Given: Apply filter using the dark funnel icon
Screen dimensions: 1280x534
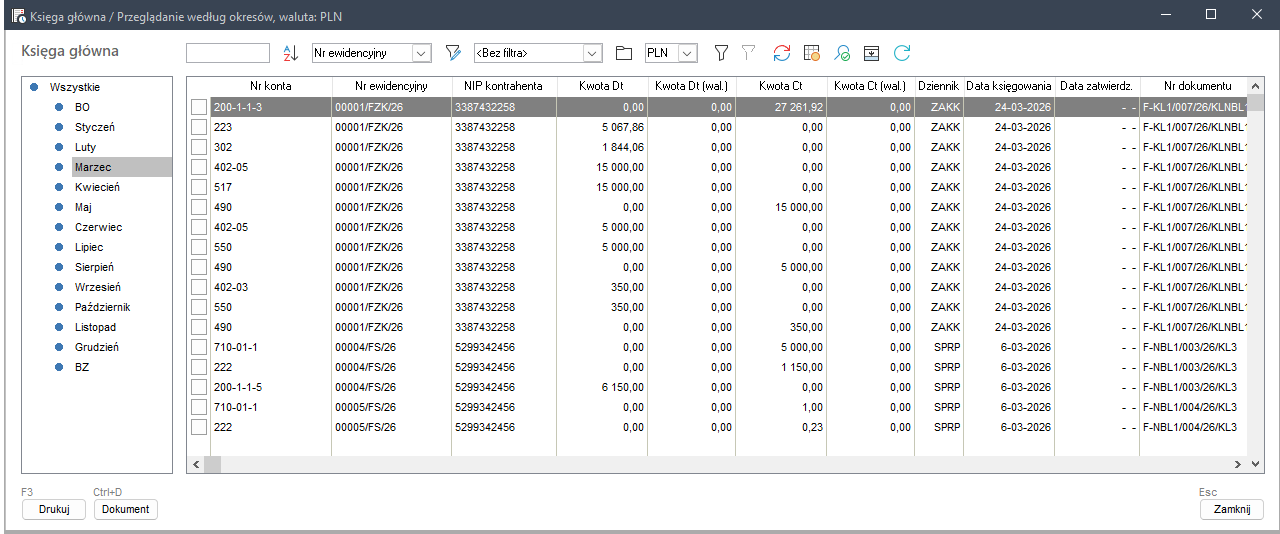Looking at the screenshot, I should click(720, 53).
